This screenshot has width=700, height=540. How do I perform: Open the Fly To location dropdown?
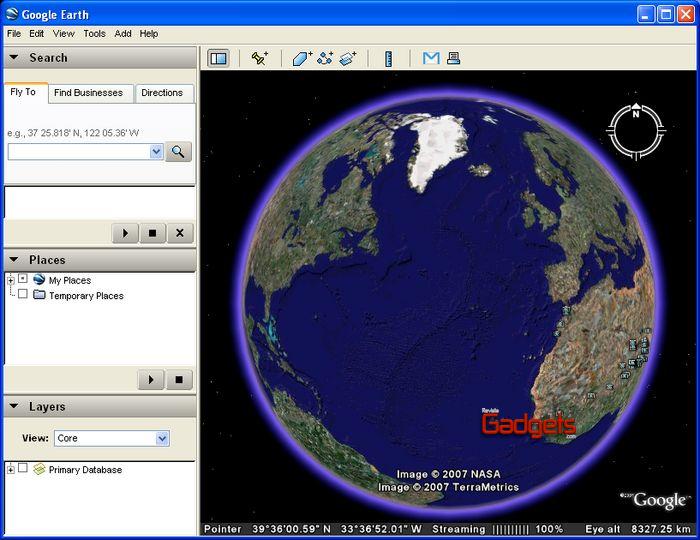(x=156, y=152)
